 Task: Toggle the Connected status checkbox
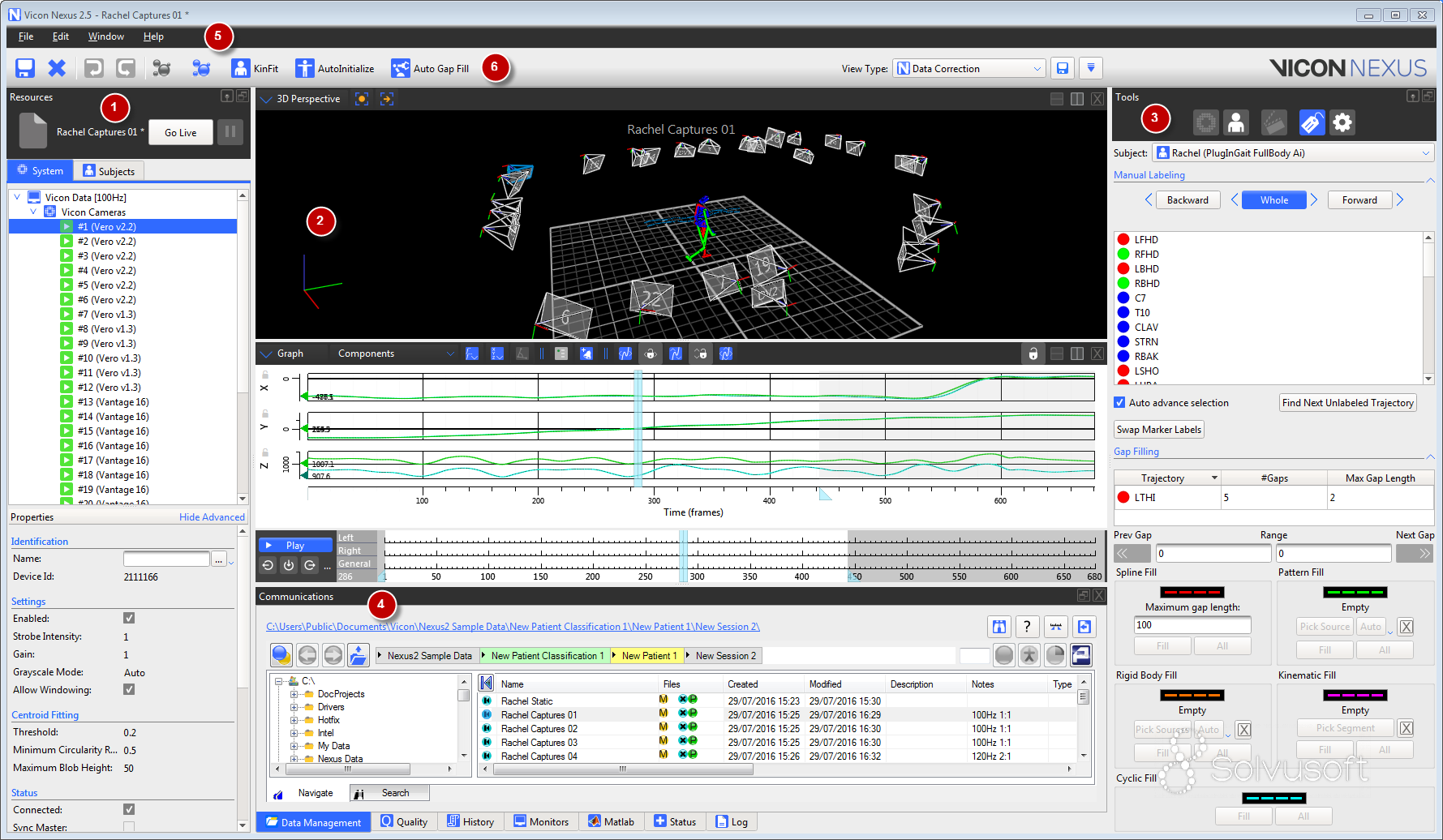pos(129,810)
